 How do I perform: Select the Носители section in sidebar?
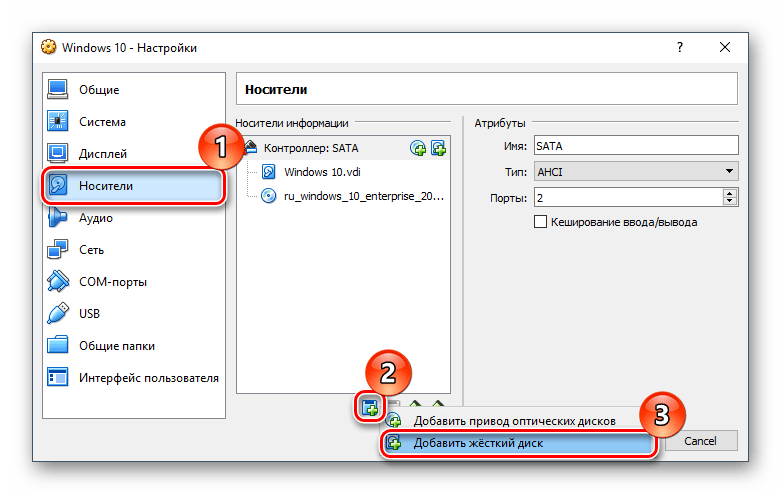tap(133, 186)
